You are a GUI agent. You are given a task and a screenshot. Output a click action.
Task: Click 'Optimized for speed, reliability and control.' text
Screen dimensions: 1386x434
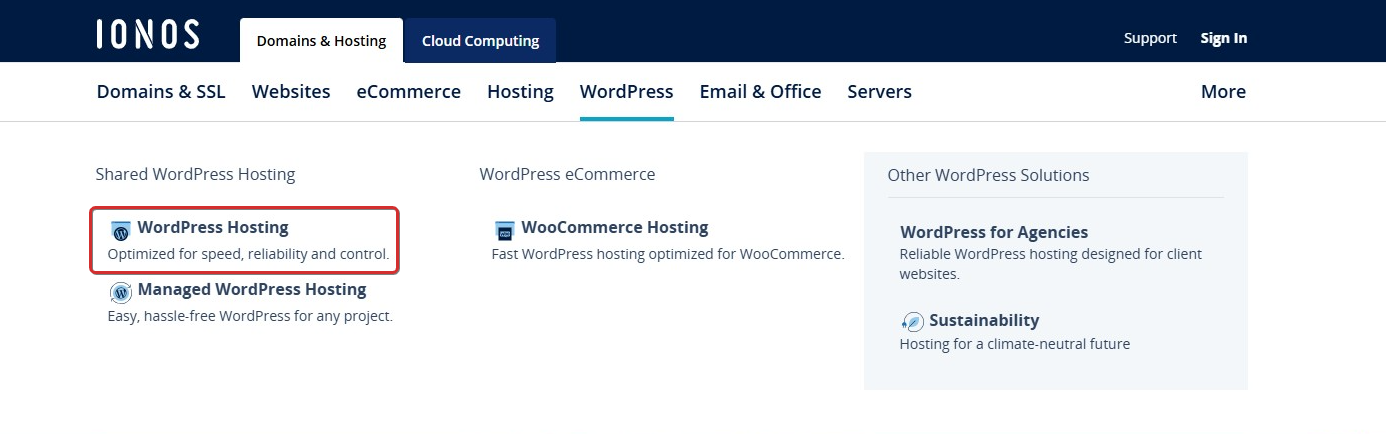click(248, 254)
